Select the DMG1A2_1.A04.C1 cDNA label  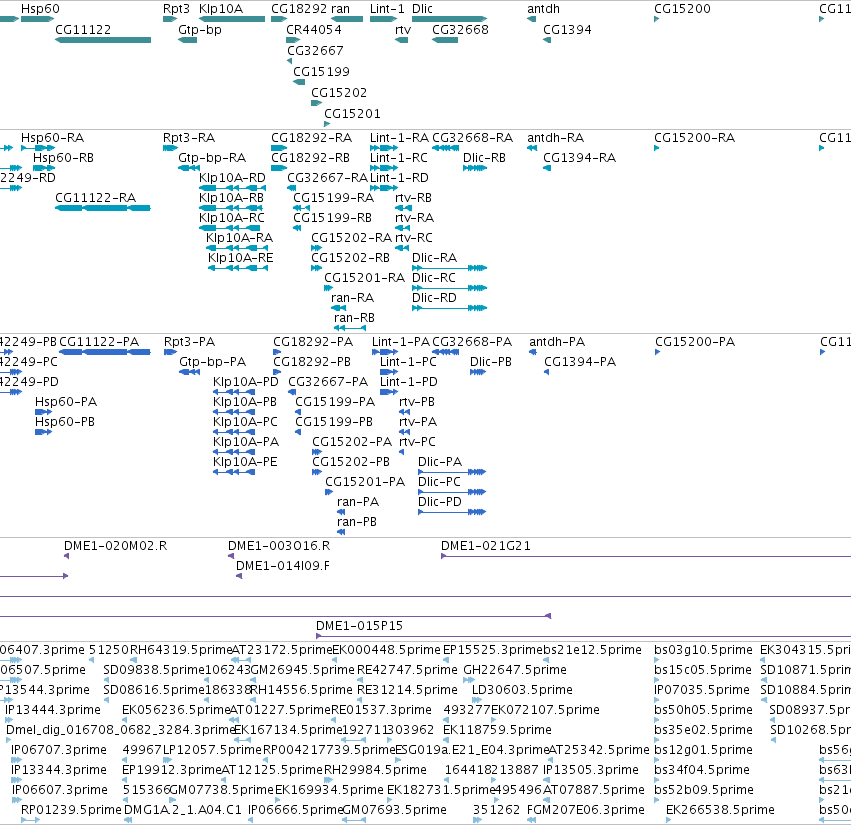[183, 809]
